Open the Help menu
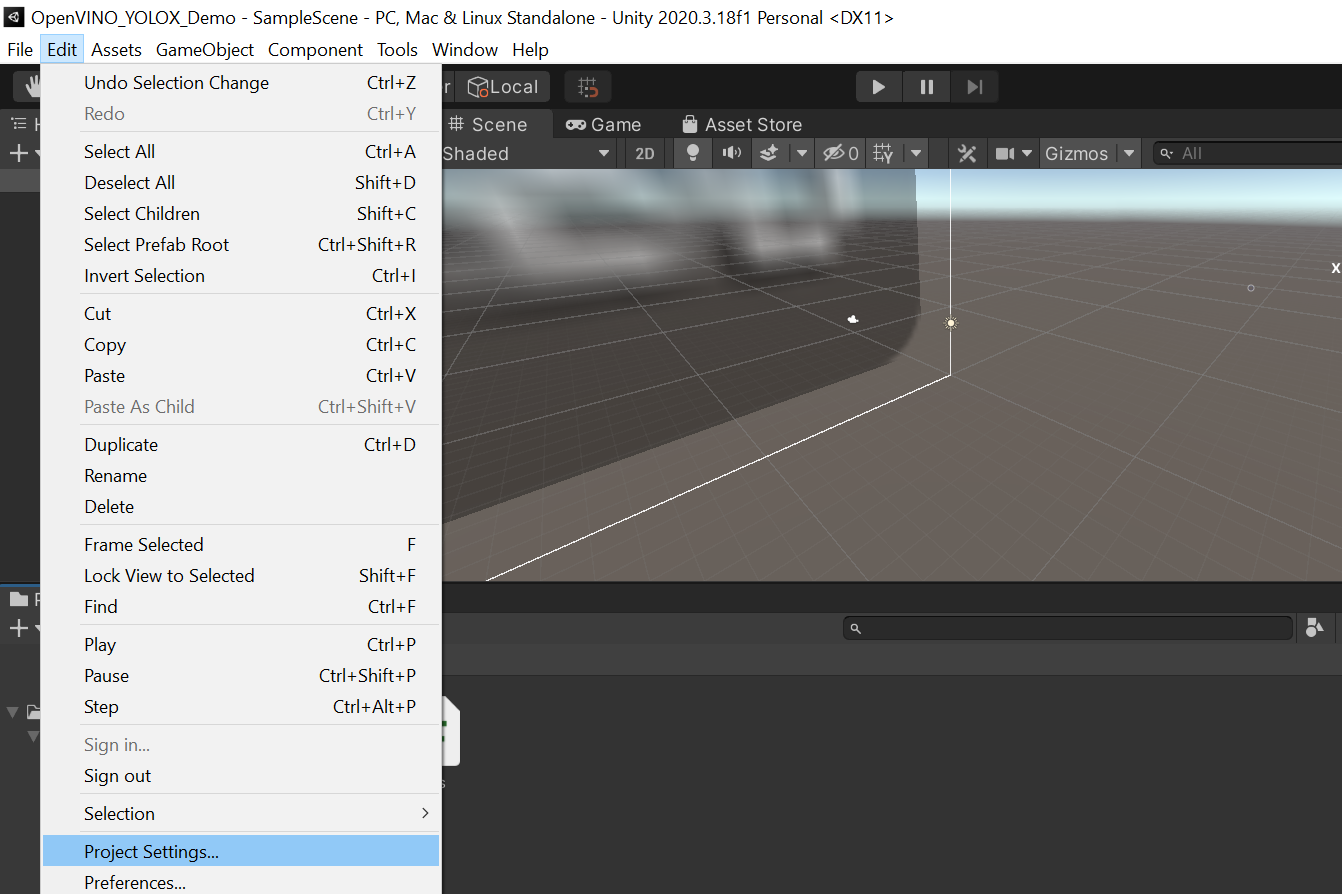The height and width of the screenshot is (894, 1342). point(530,49)
